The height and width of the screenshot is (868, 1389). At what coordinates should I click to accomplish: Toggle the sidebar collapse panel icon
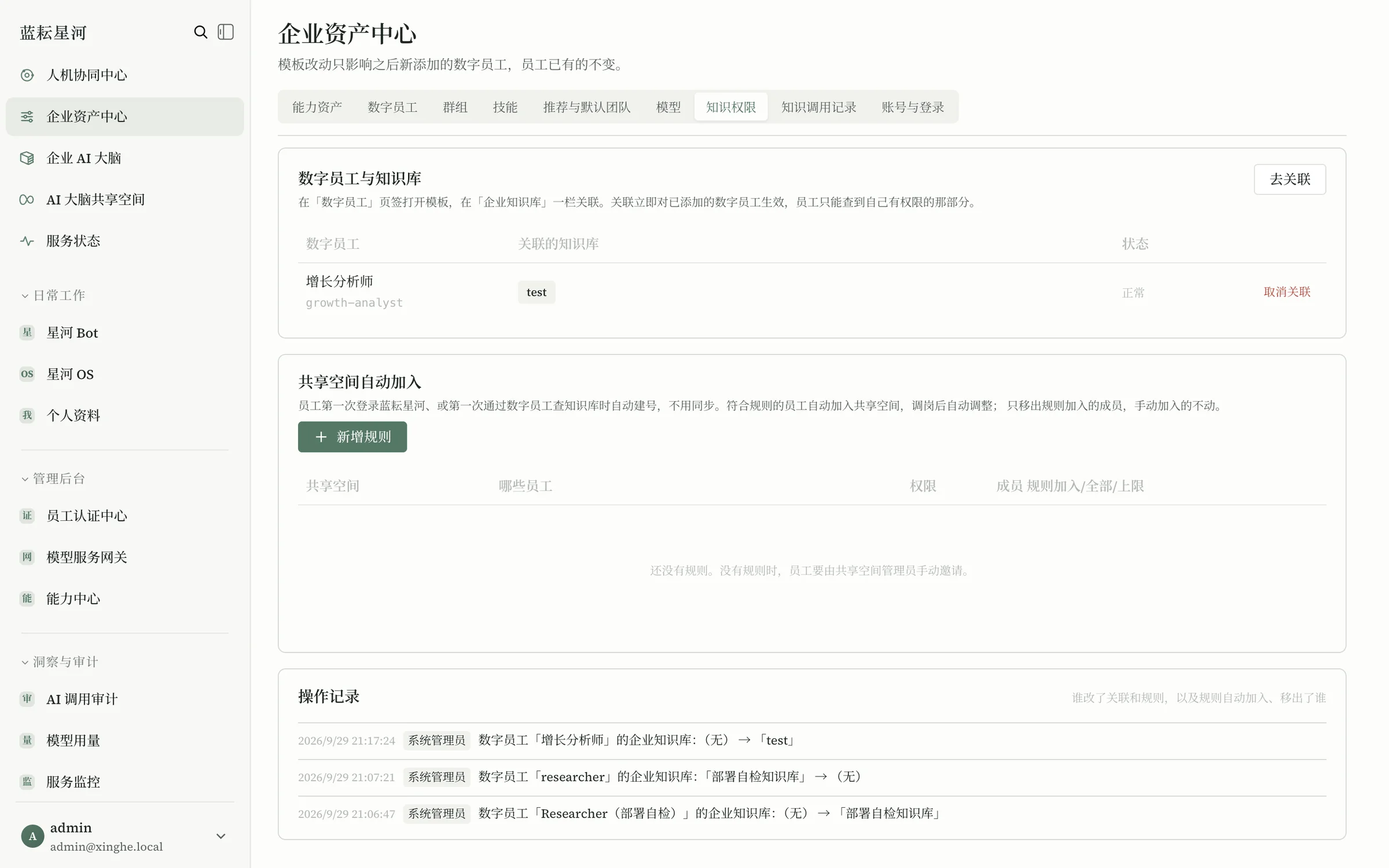(x=226, y=32)
